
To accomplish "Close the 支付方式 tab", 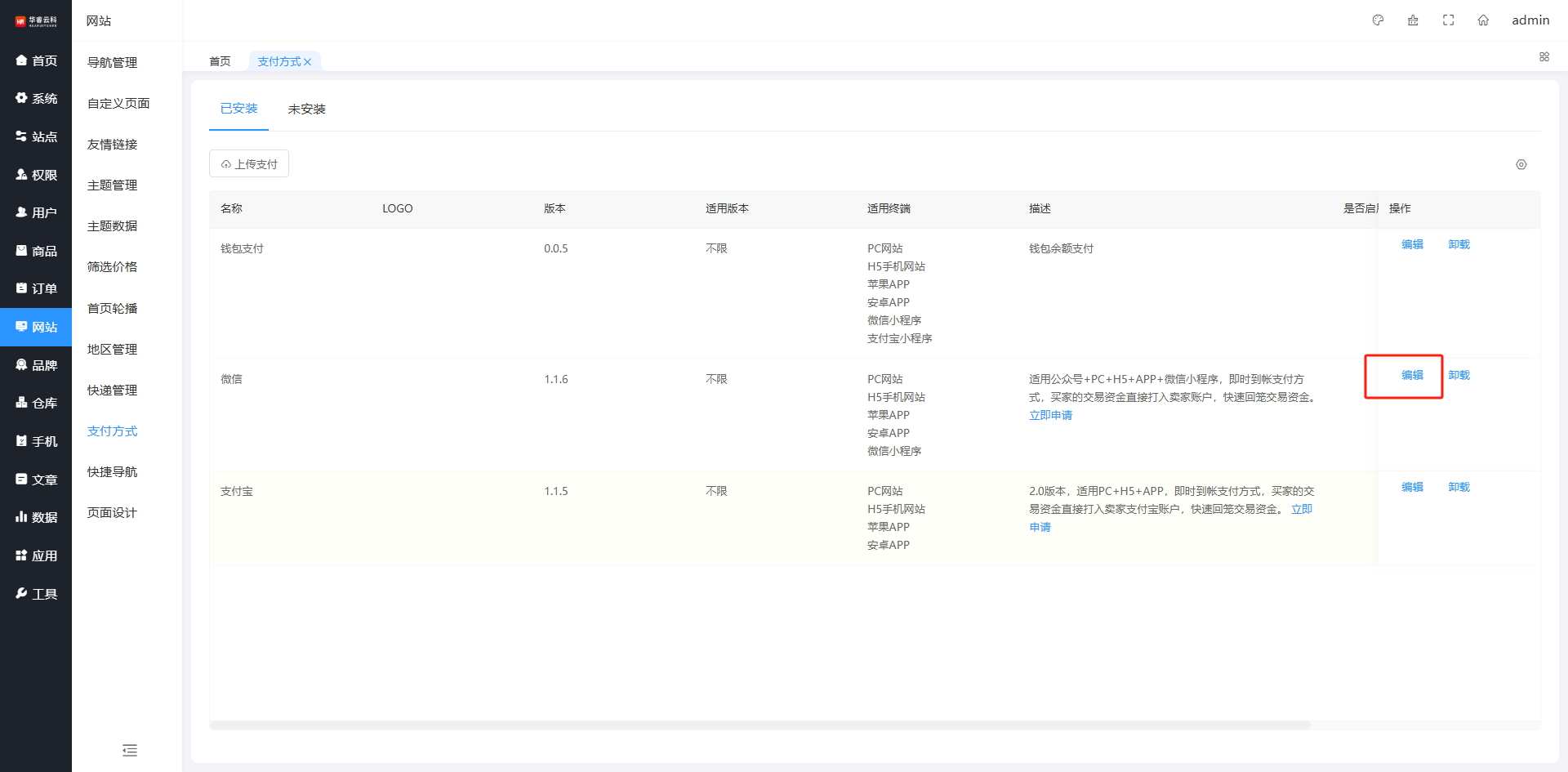I will coord(308,62).
